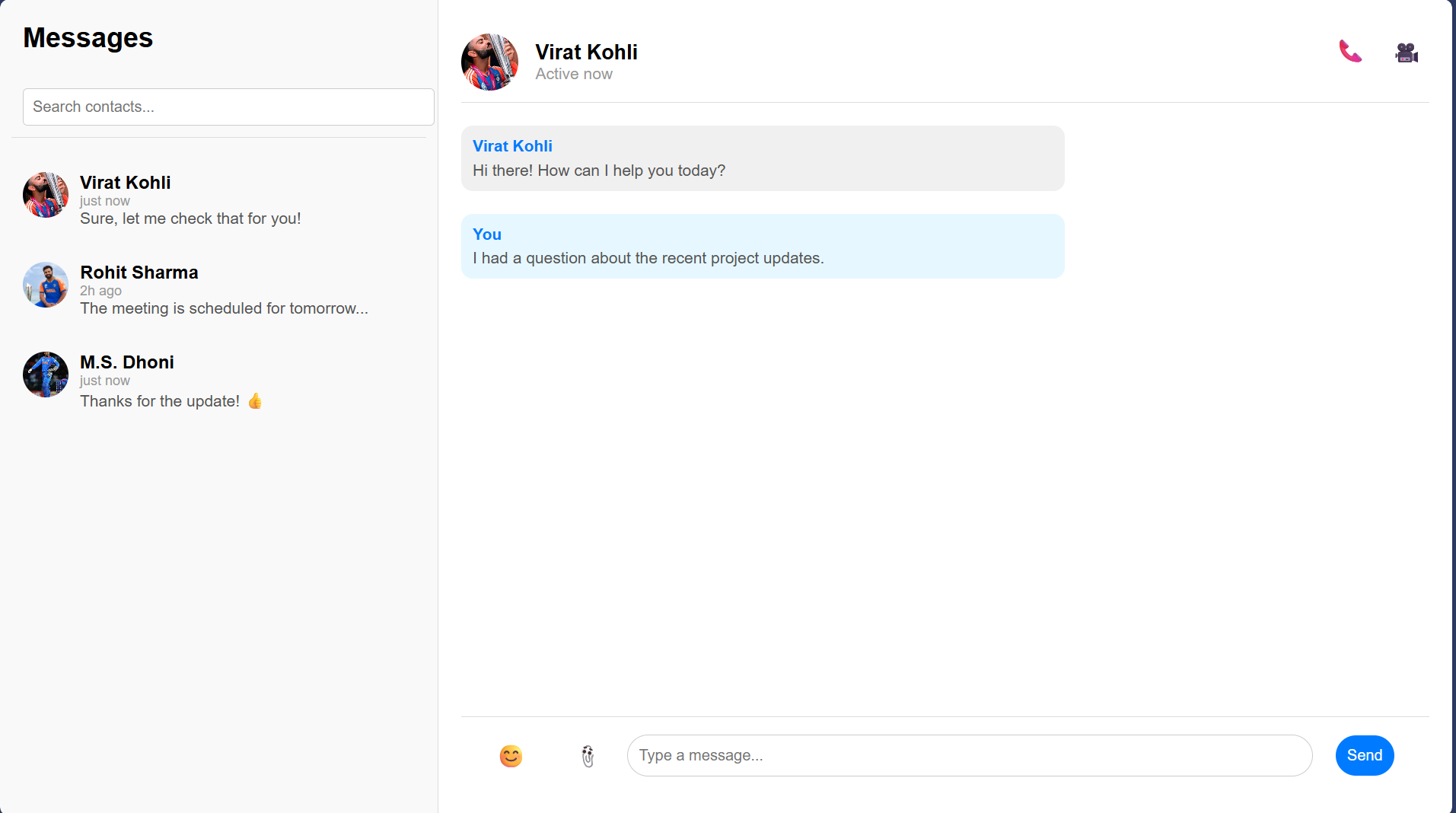This screenshot has width=1456, height=813.
Task: Click the paperclip attachment icon
Action: coord(588,756)
